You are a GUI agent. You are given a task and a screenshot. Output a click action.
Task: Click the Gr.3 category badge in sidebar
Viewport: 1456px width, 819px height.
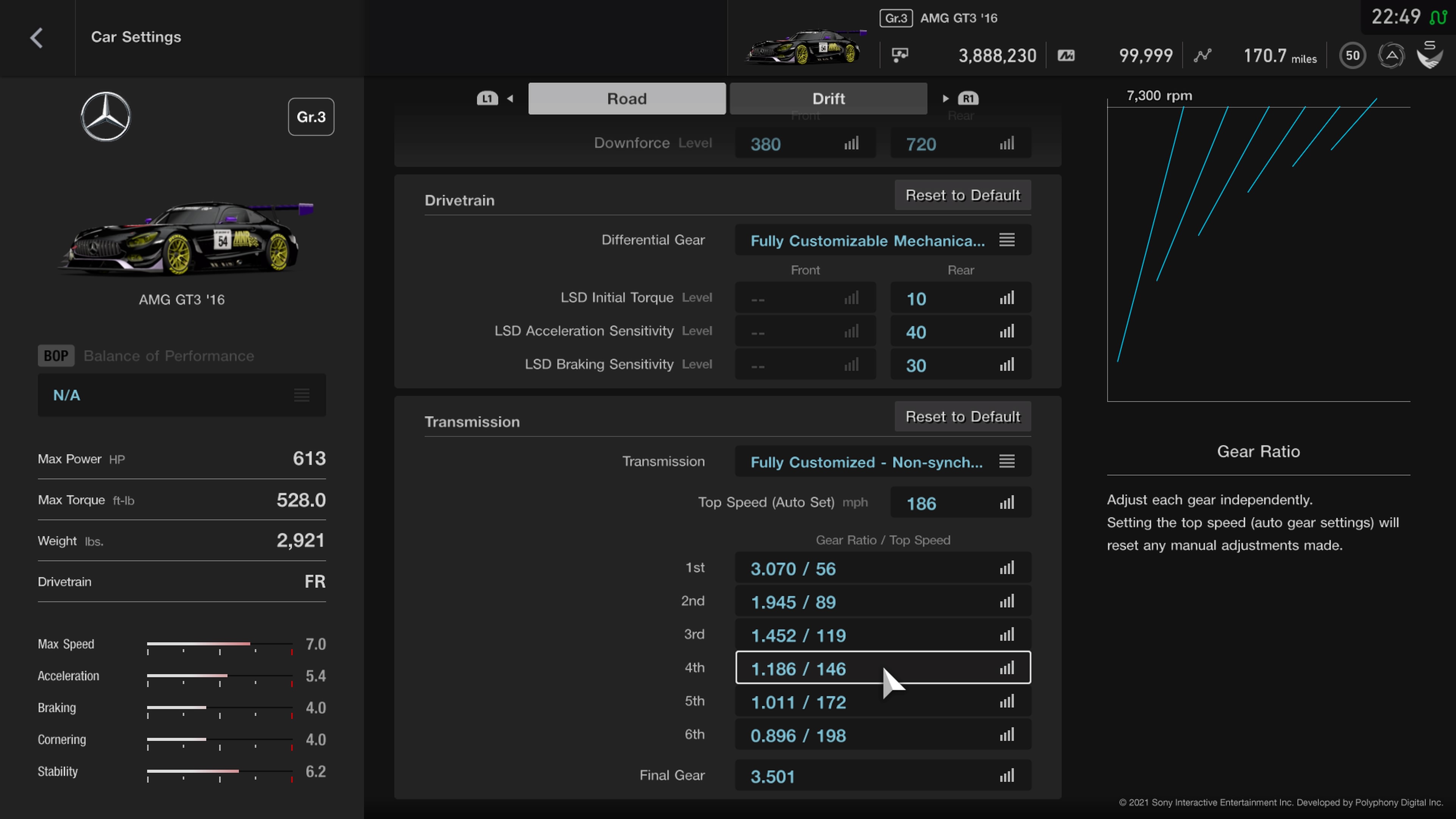tap(311, 116)
